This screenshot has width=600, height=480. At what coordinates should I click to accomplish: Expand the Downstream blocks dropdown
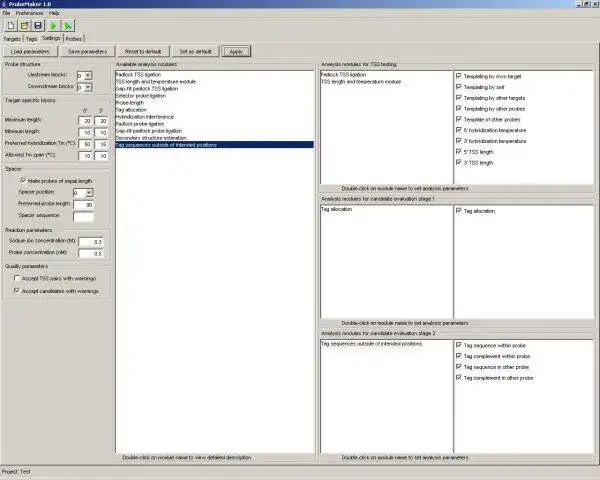[88, 87]
